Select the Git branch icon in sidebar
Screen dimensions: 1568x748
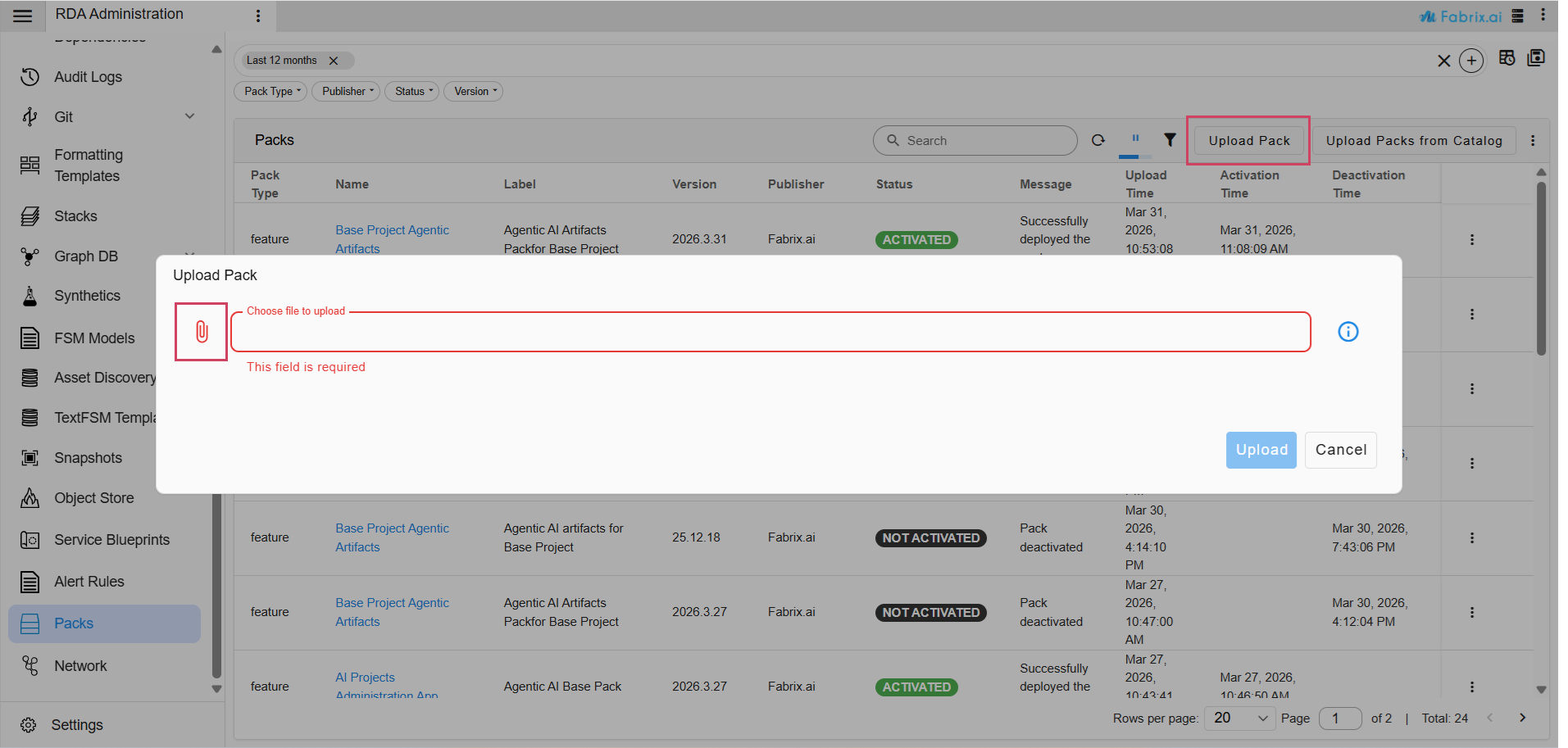pos(30,116)
